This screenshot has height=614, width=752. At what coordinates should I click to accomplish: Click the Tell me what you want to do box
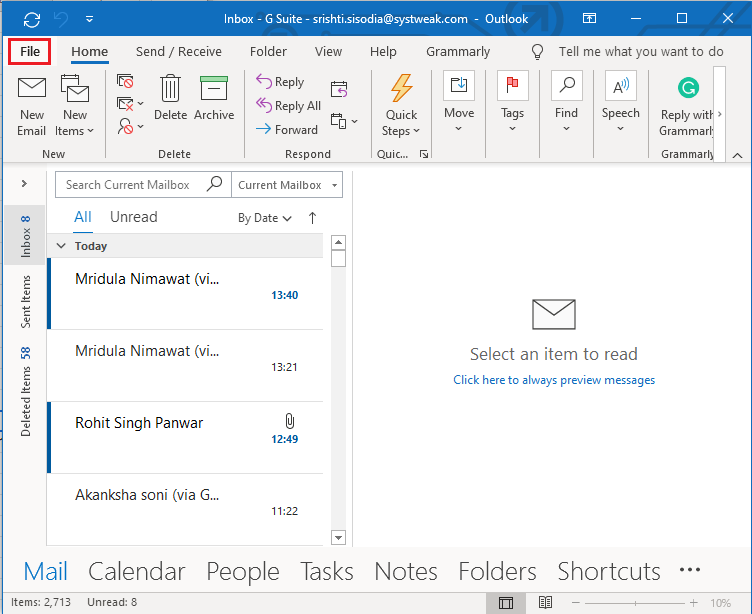pyautogui.click(x=641, y=51)
